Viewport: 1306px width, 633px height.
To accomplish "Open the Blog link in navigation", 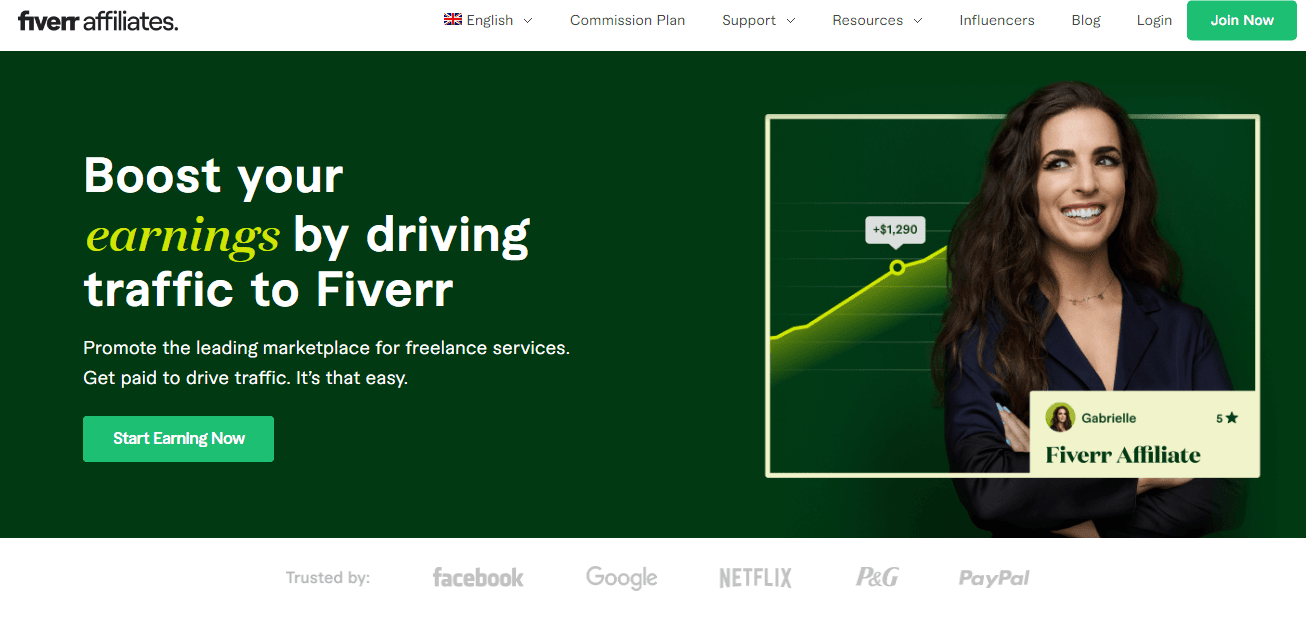I will [x=1085, y=20].
